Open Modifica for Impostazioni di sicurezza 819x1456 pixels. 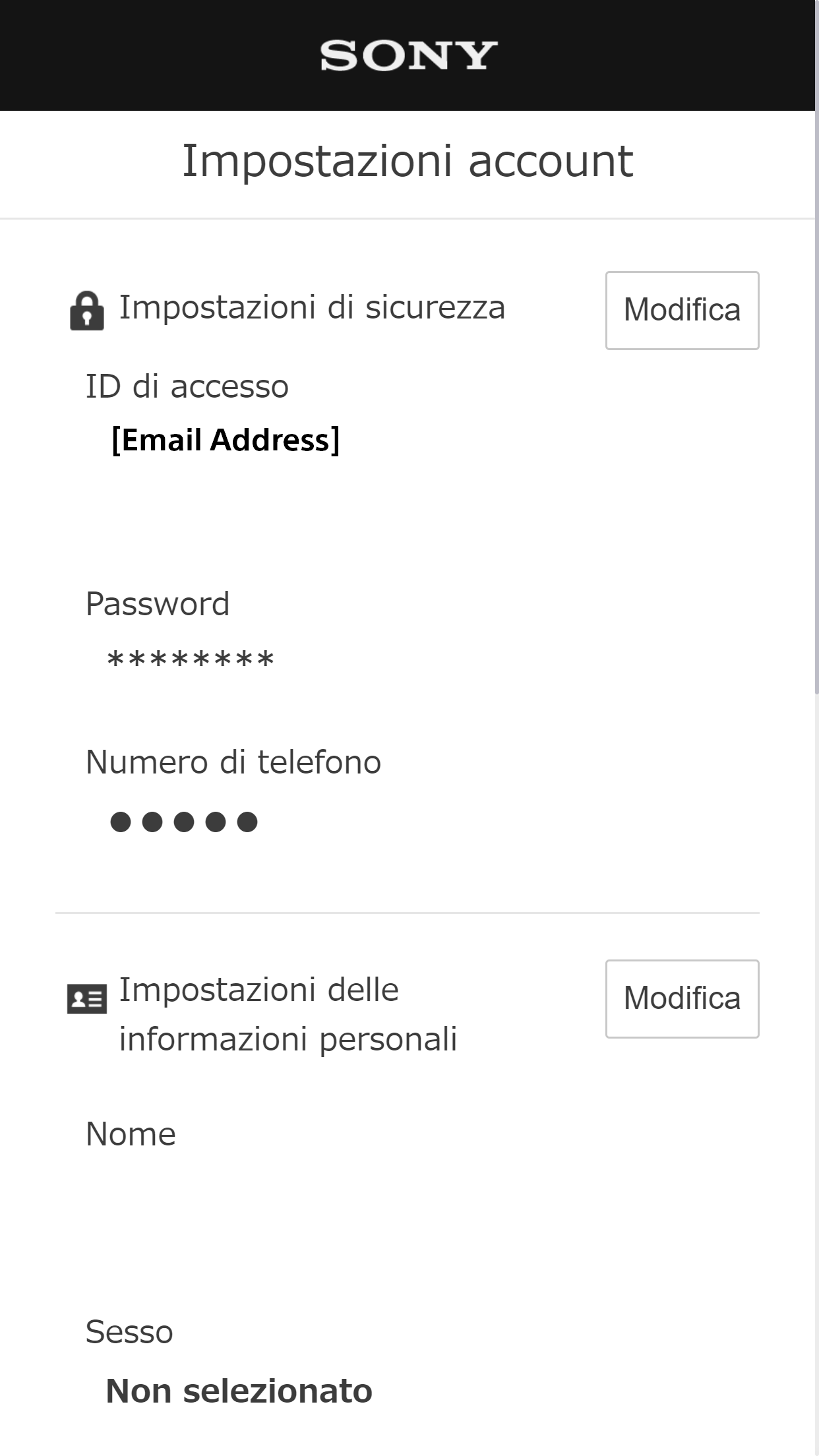coord(682,309)
